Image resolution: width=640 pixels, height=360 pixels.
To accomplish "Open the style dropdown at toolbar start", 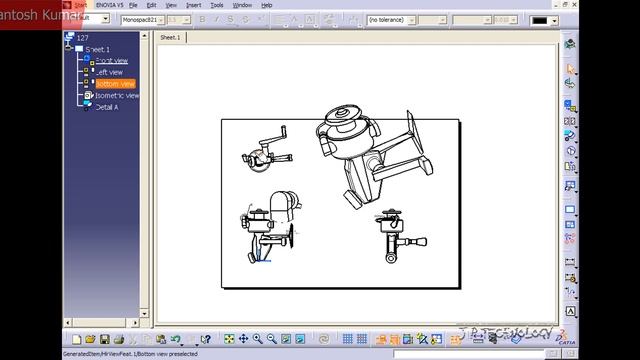I will point(105,18).
